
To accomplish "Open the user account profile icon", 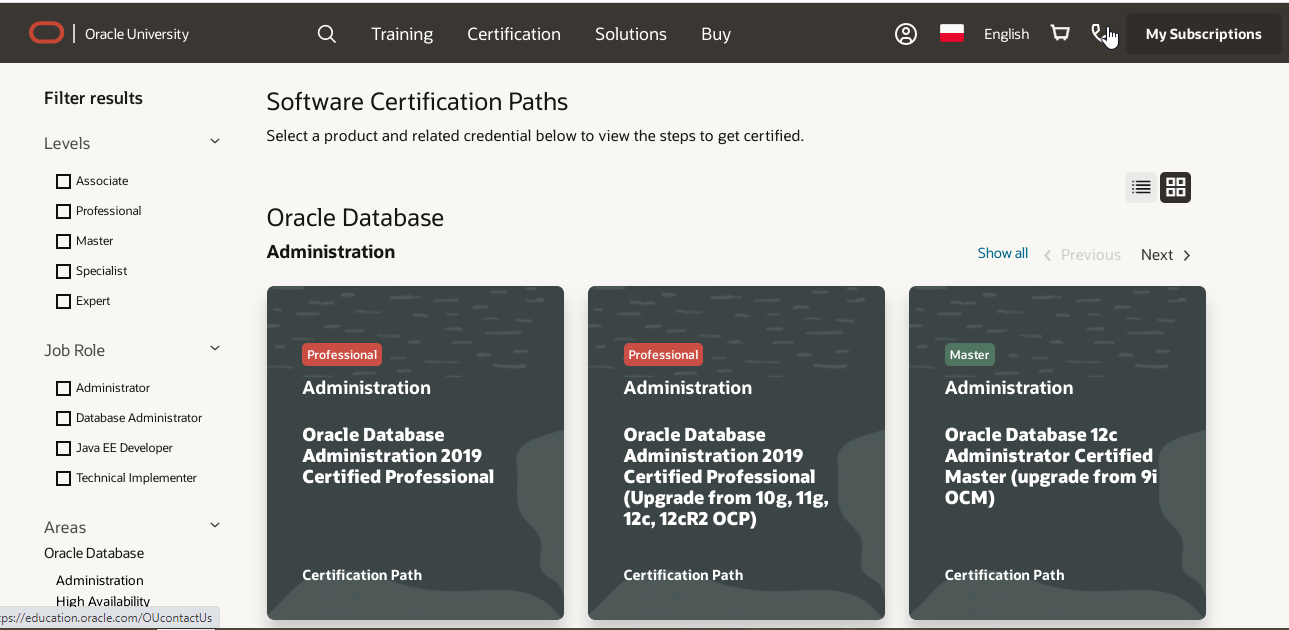I will 906,34.
